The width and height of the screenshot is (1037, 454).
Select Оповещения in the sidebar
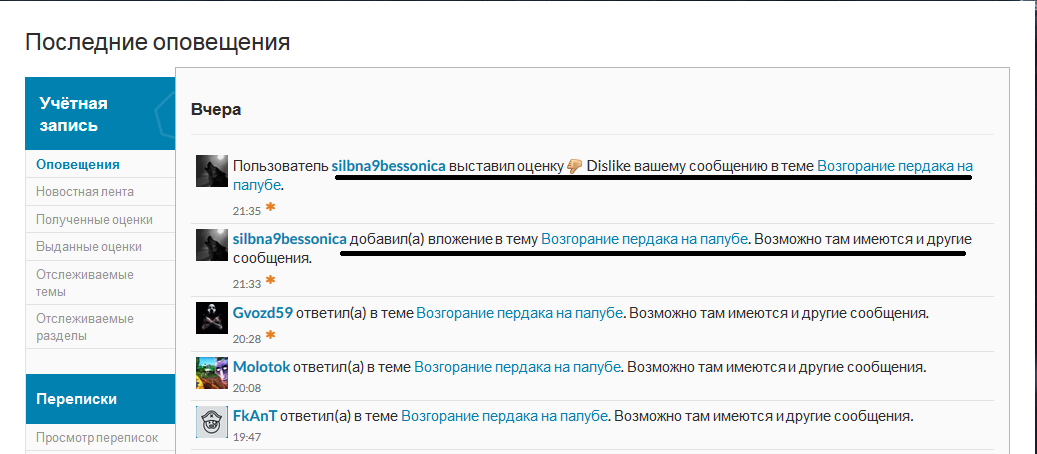[x=78, y=165]
